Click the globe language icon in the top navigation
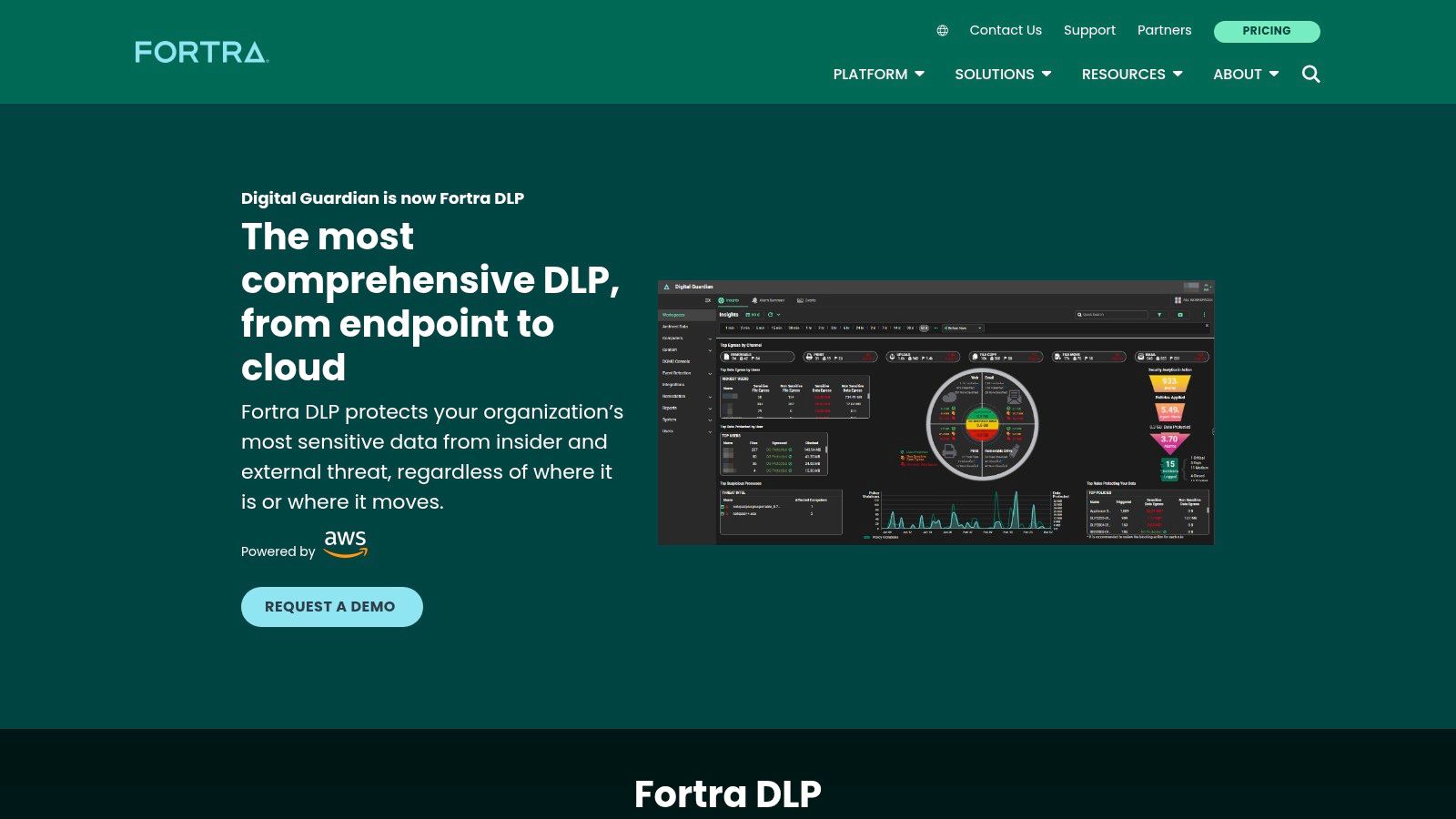1456x819 pixels. [x=942, y=30]
